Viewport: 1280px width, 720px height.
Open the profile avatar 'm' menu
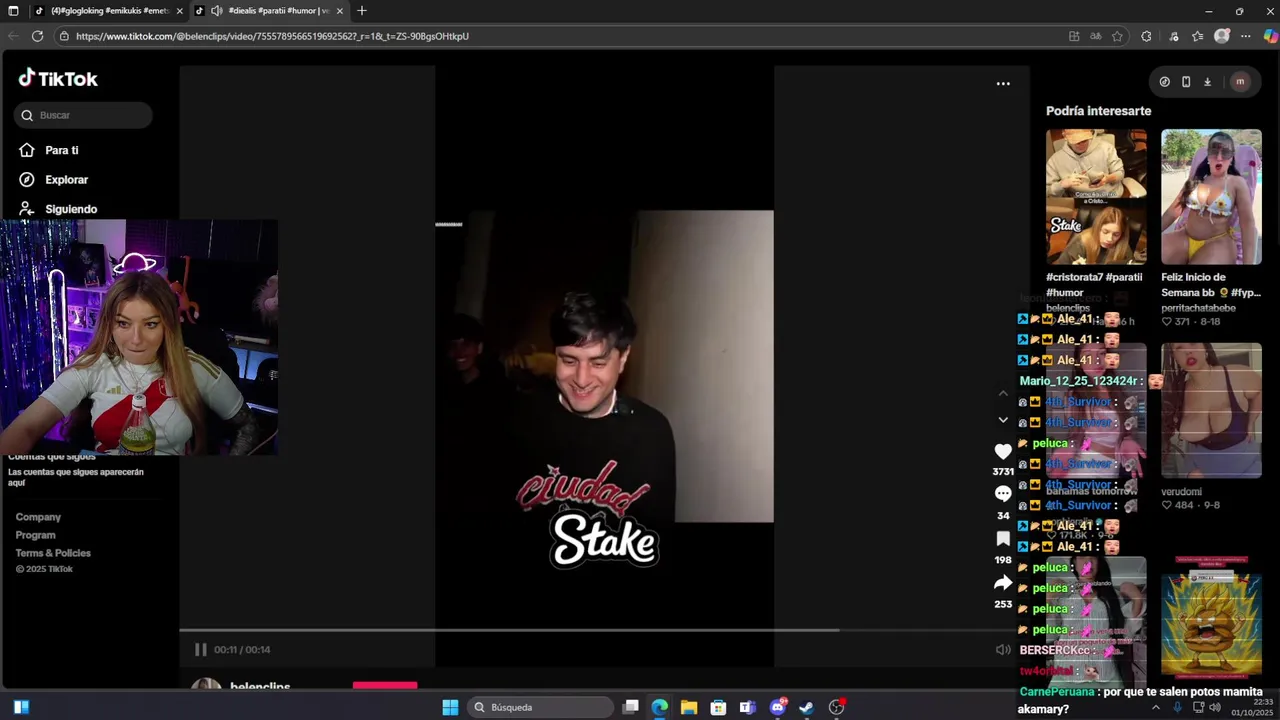pos(1240,82)
